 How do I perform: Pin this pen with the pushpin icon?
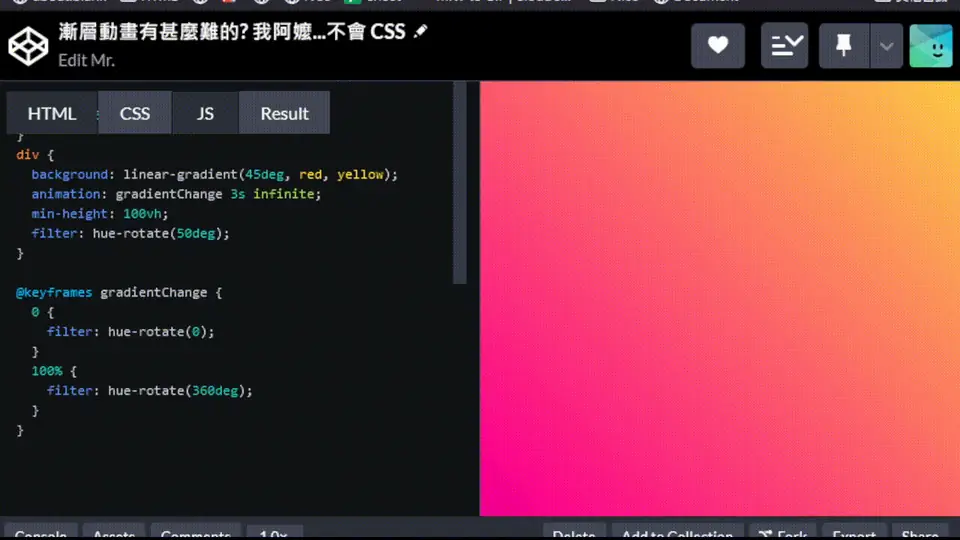tap(844, 45)
